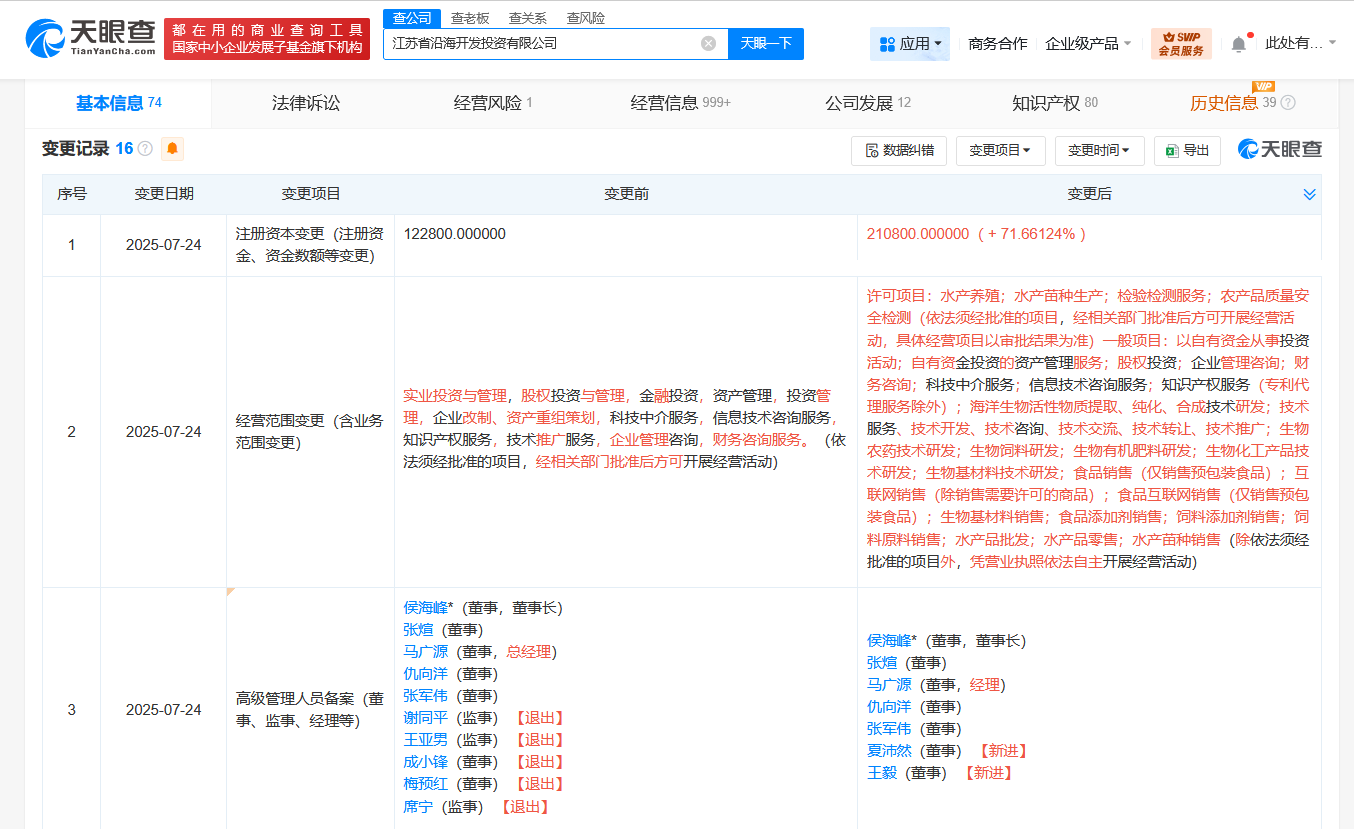Click the 导出 export button
Image resolution: width=1354 pixels, height=829 pixels.
tap(1187, 150)
